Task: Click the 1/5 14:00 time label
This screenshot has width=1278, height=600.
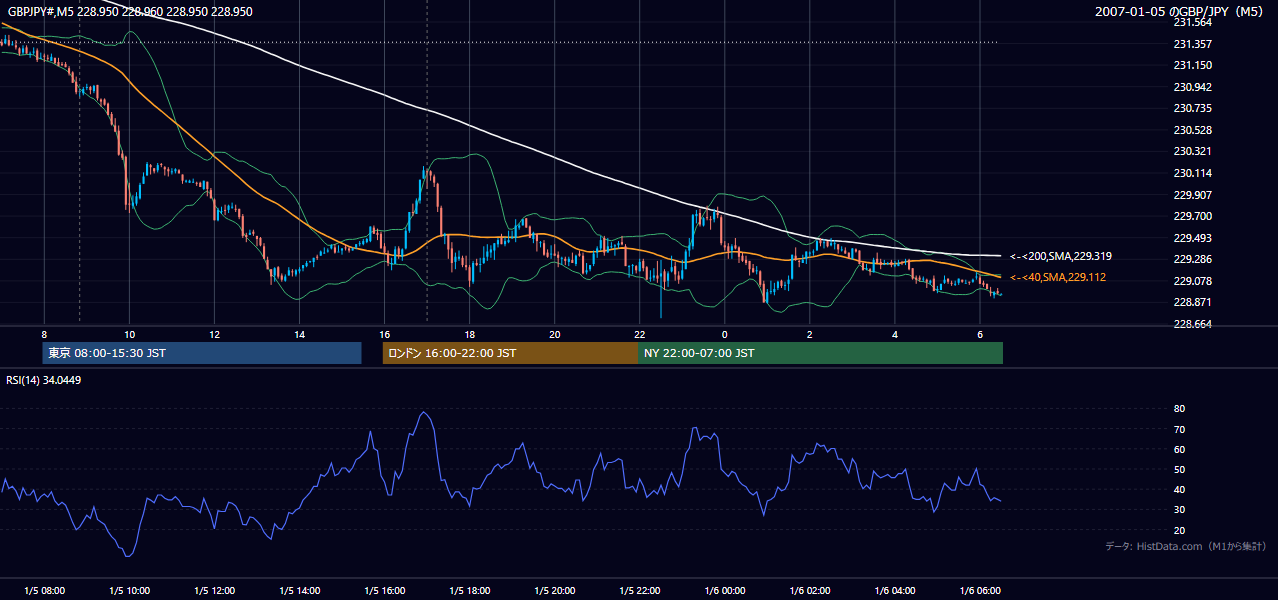Action: tap(300, 591)
